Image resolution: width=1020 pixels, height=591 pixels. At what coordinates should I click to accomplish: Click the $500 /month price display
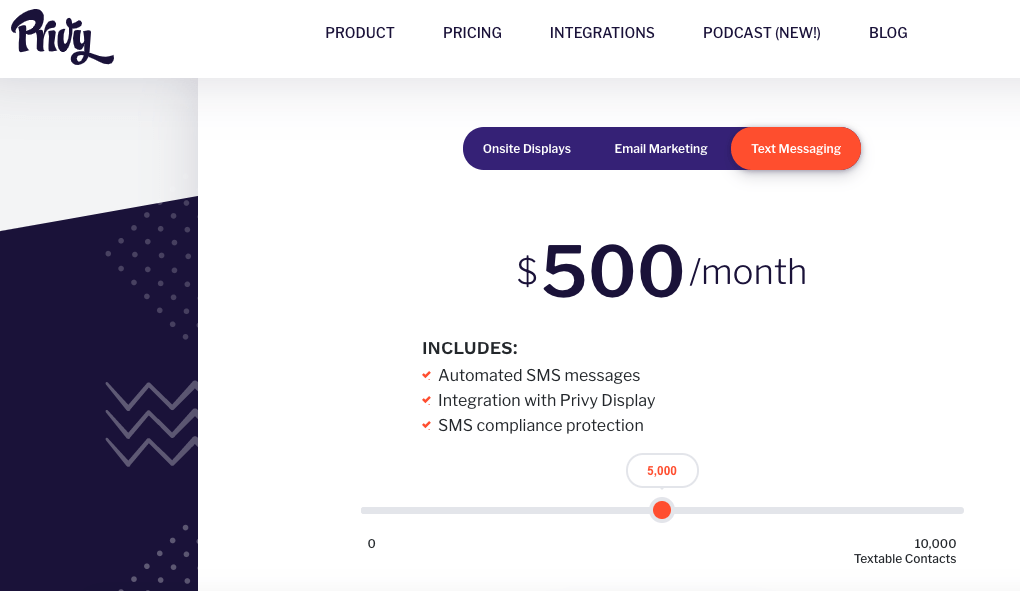(x=662, y=270)
